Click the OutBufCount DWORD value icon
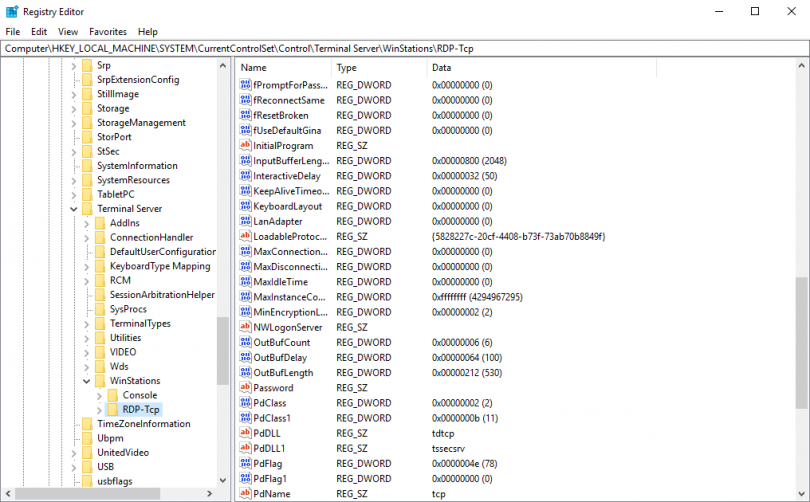The width and height of the screenshot is (810, 502). point(245,342)
